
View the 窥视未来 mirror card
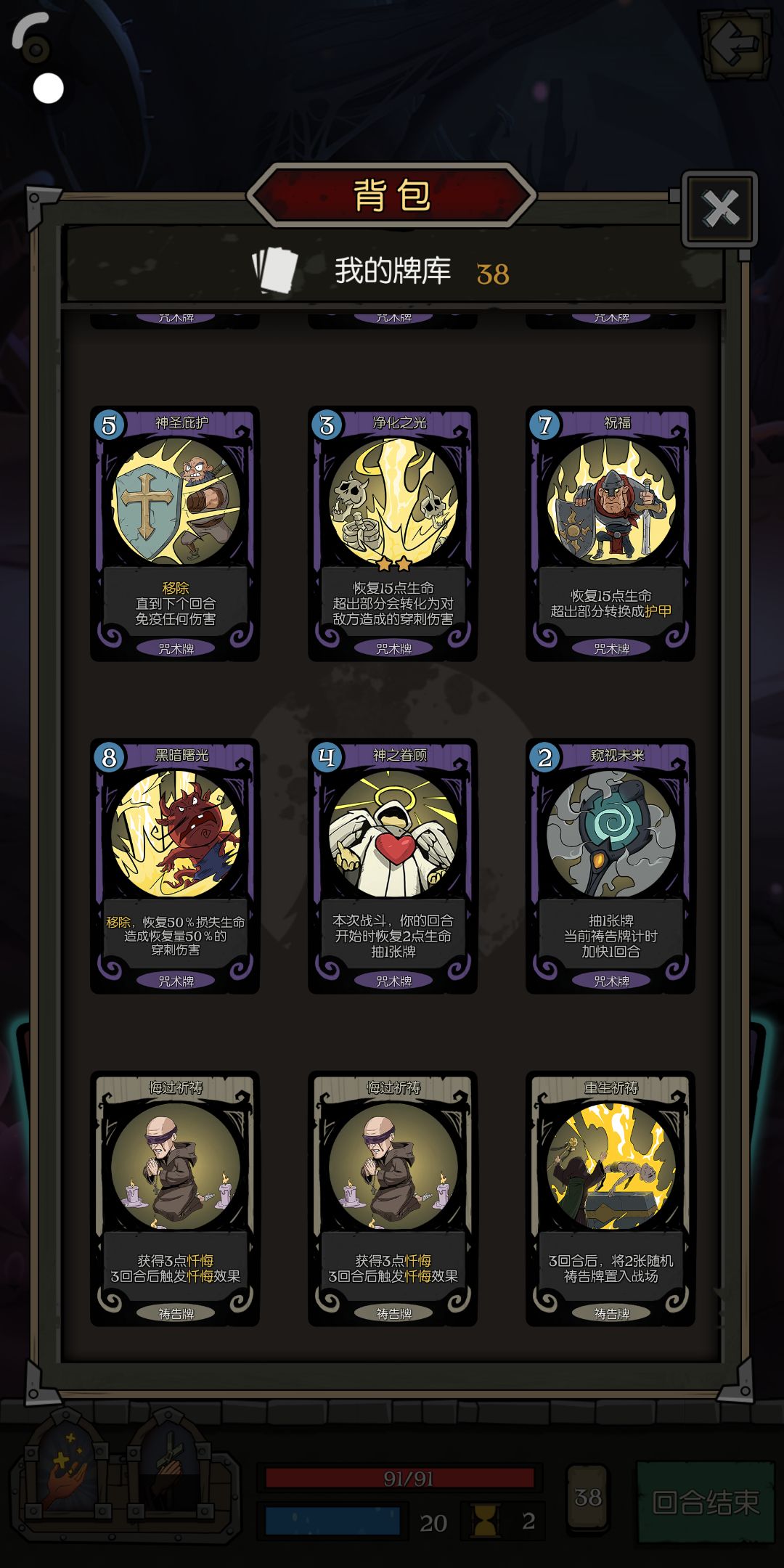pyautogui.click(x=611, y=866)
